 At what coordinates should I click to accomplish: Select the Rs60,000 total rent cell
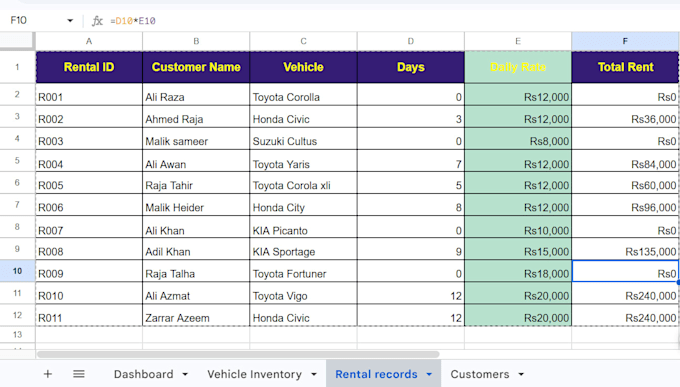pos(625,183)
